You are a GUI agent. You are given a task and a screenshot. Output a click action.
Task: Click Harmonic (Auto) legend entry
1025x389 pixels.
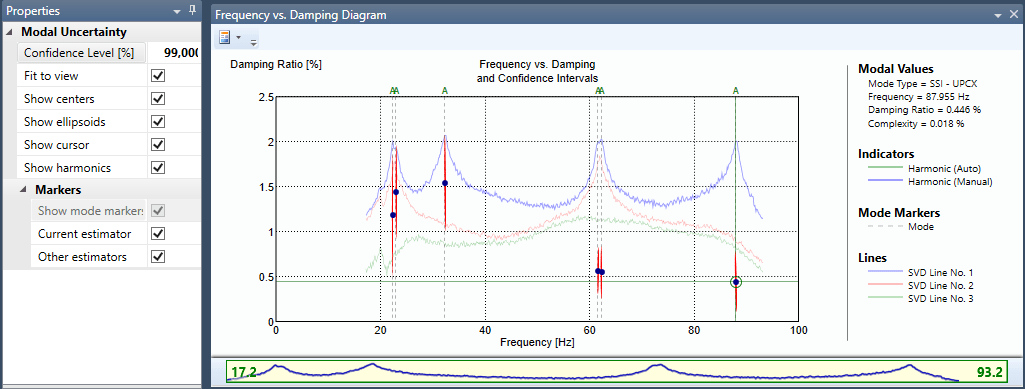[925, 168]
